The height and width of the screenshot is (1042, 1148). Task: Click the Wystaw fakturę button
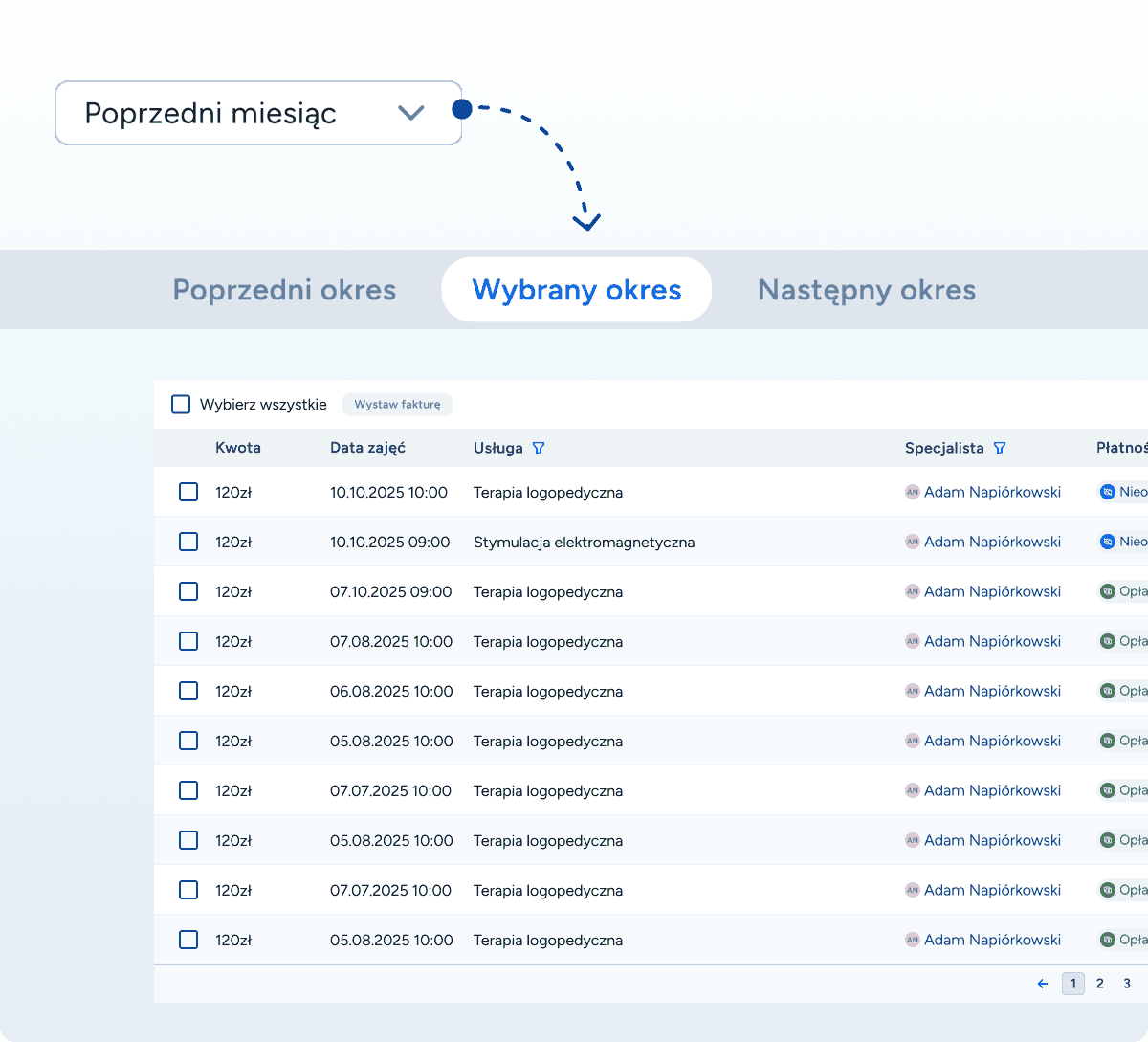click(x=397, y=405)
